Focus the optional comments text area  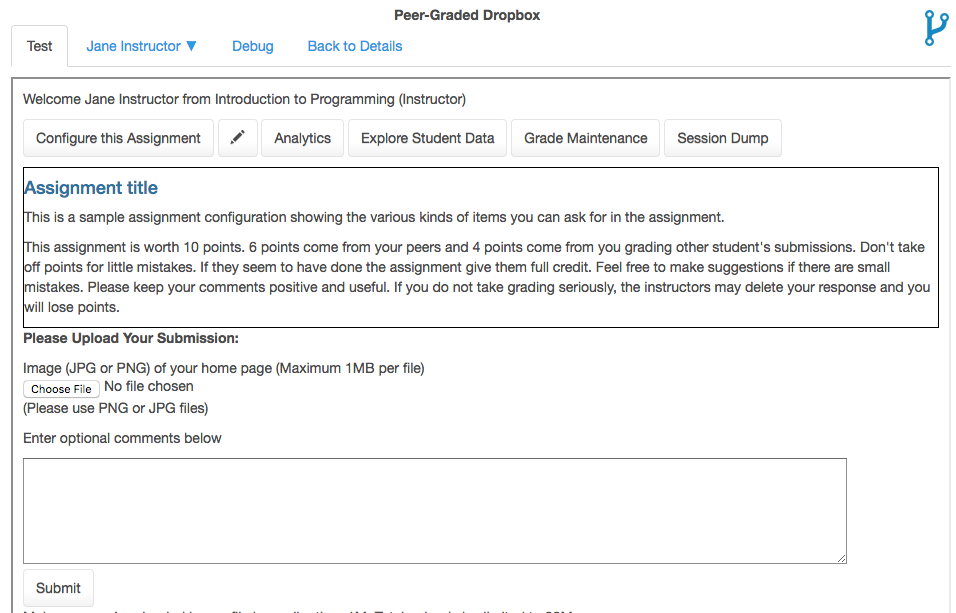[434, 510]
